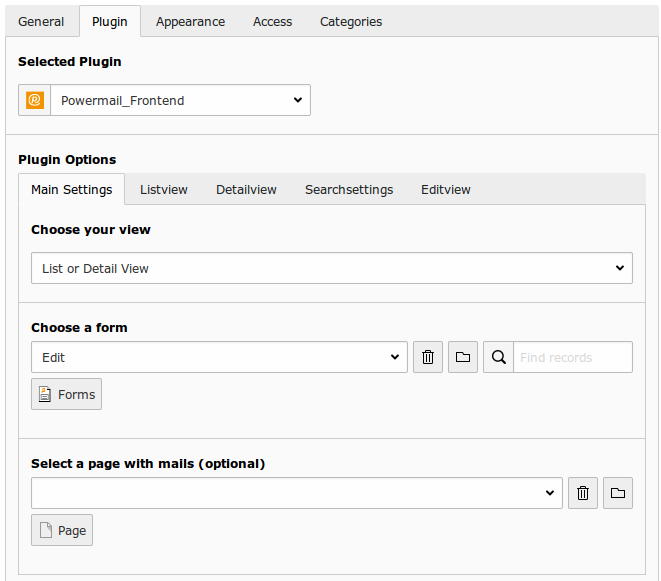The width and height of the screenshot is (661, 581).
Task: Switch to the General tab
Action: (x=41, y=21)
